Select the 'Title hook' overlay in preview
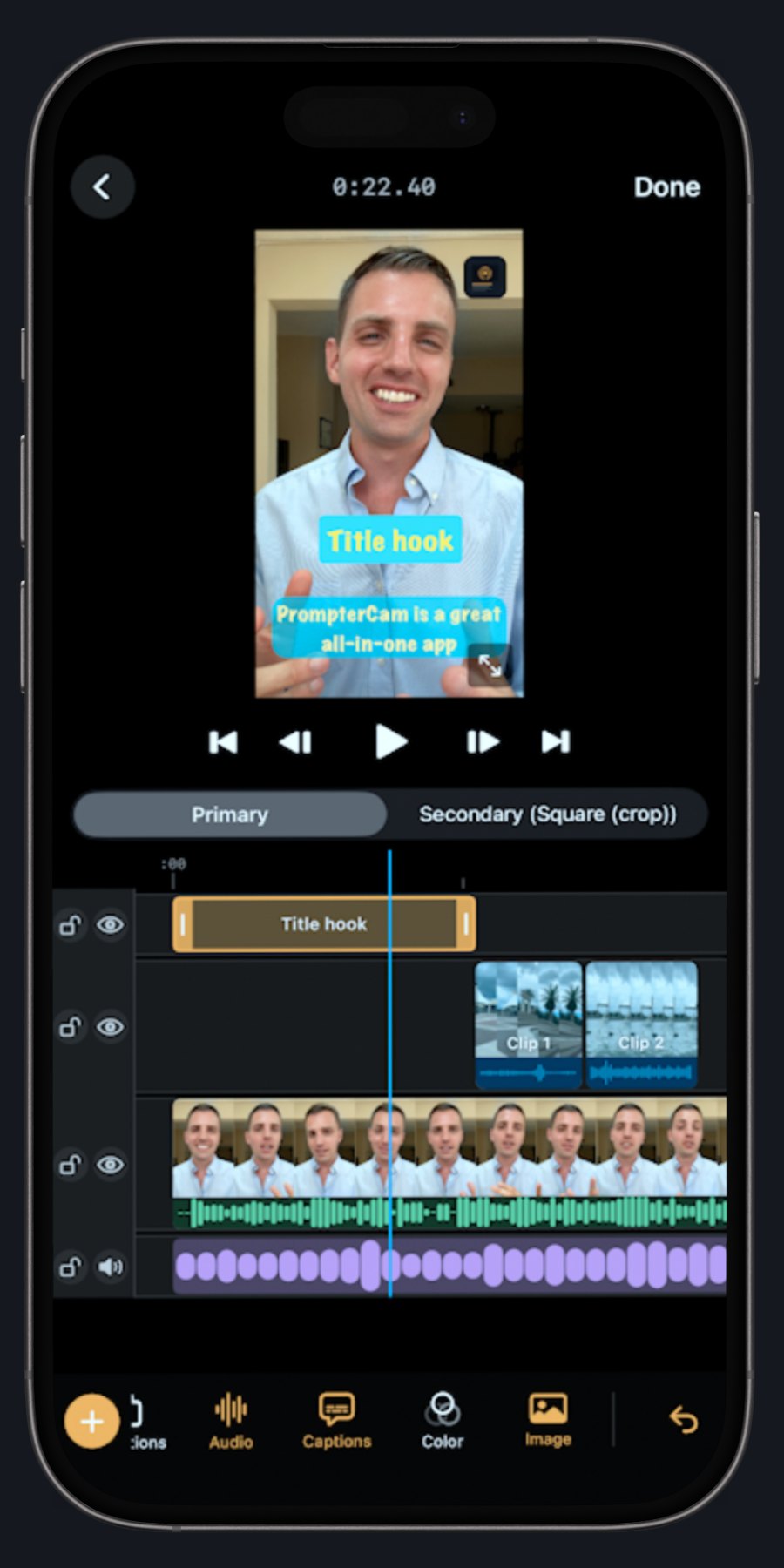The image size is (784, 1568). coord(389,540)
